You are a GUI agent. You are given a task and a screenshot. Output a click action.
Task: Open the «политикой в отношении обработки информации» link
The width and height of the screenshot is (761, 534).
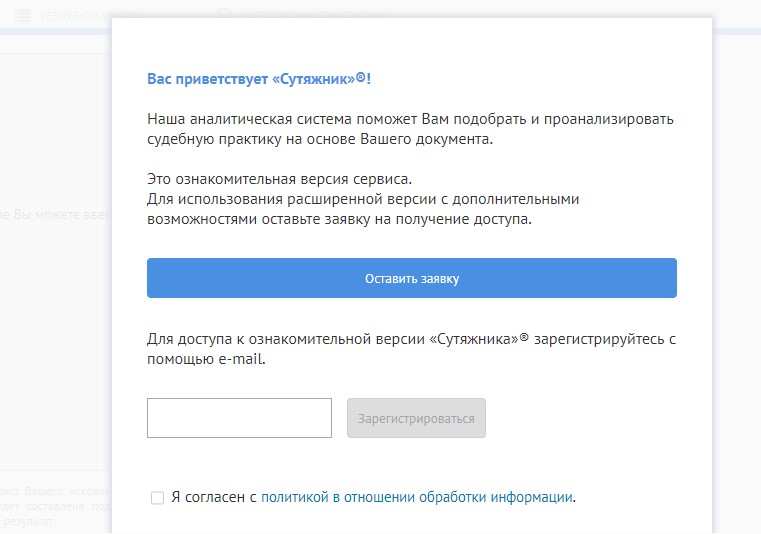[417, 496]
